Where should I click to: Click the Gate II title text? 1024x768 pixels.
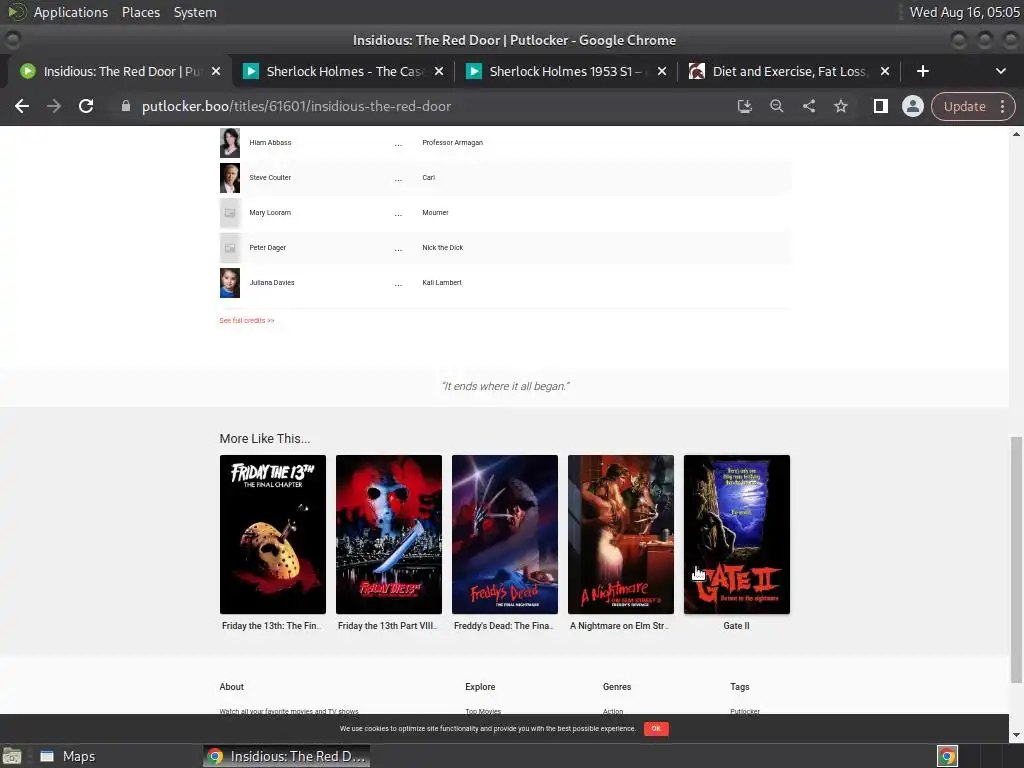coord(737,626)
